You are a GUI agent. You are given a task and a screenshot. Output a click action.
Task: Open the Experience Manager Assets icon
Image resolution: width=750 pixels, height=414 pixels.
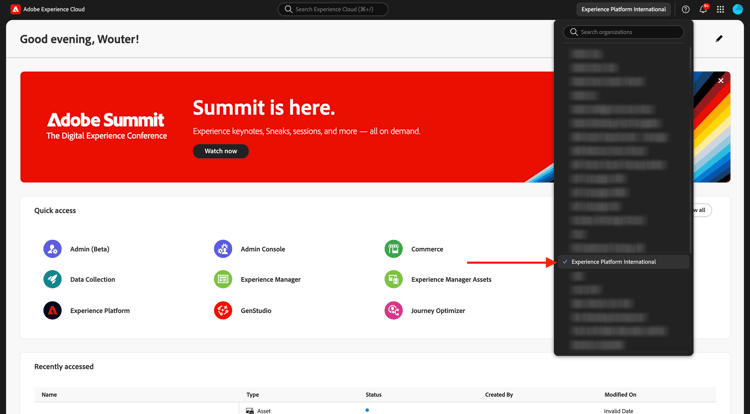(394, 279)
